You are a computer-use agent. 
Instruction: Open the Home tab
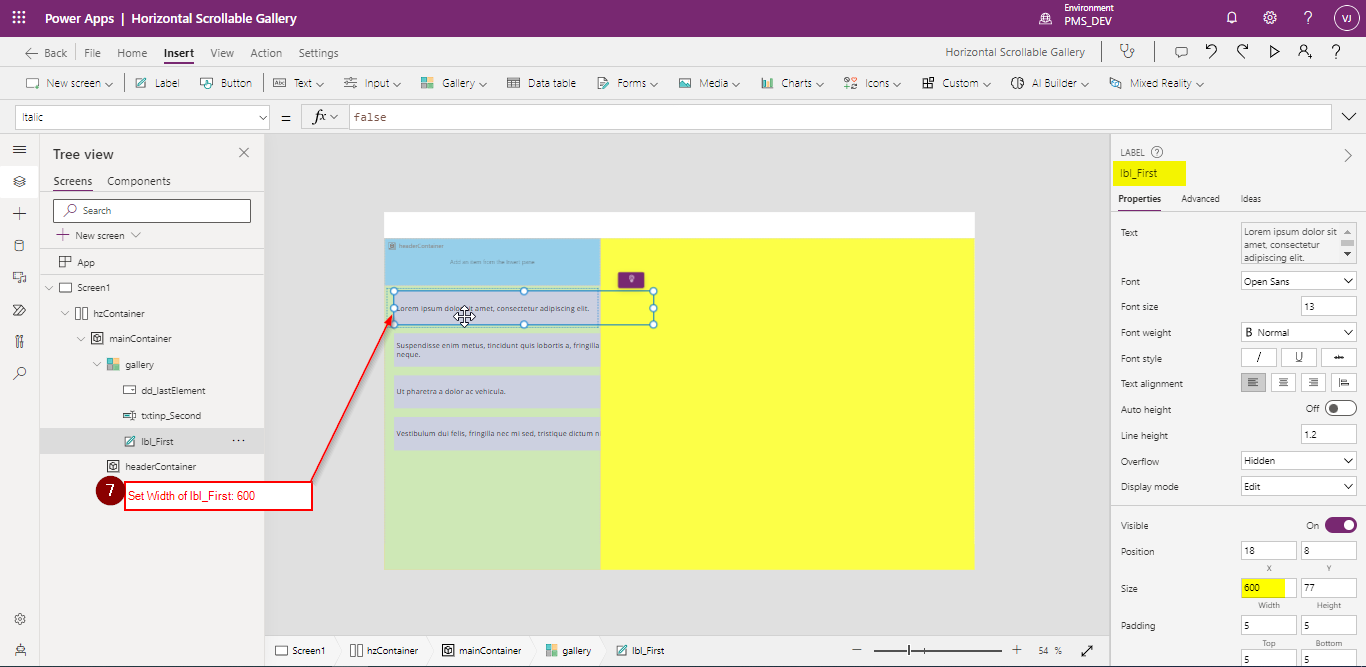132,53
